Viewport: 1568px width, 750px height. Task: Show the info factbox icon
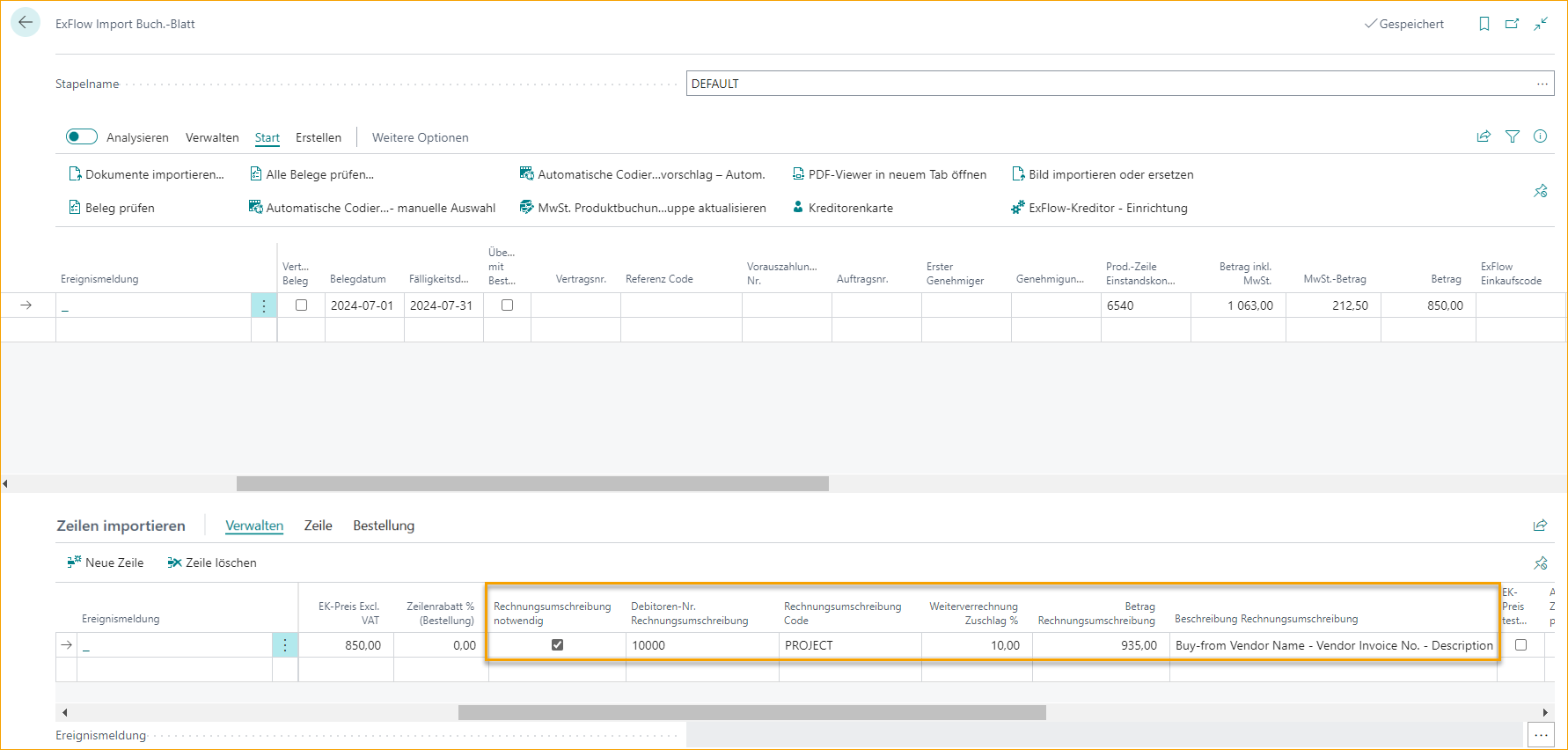(x=1541, y=136)
